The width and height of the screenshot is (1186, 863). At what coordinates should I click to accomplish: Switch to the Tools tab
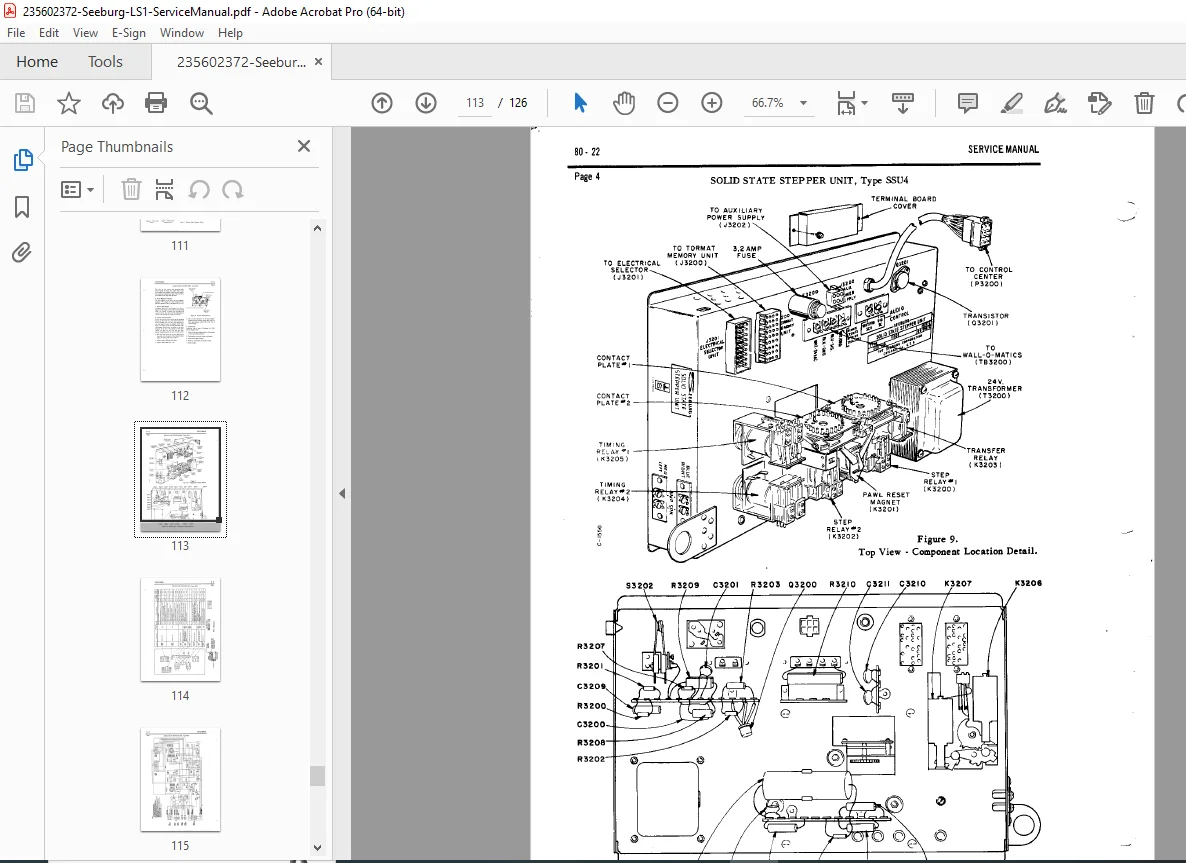105,62
